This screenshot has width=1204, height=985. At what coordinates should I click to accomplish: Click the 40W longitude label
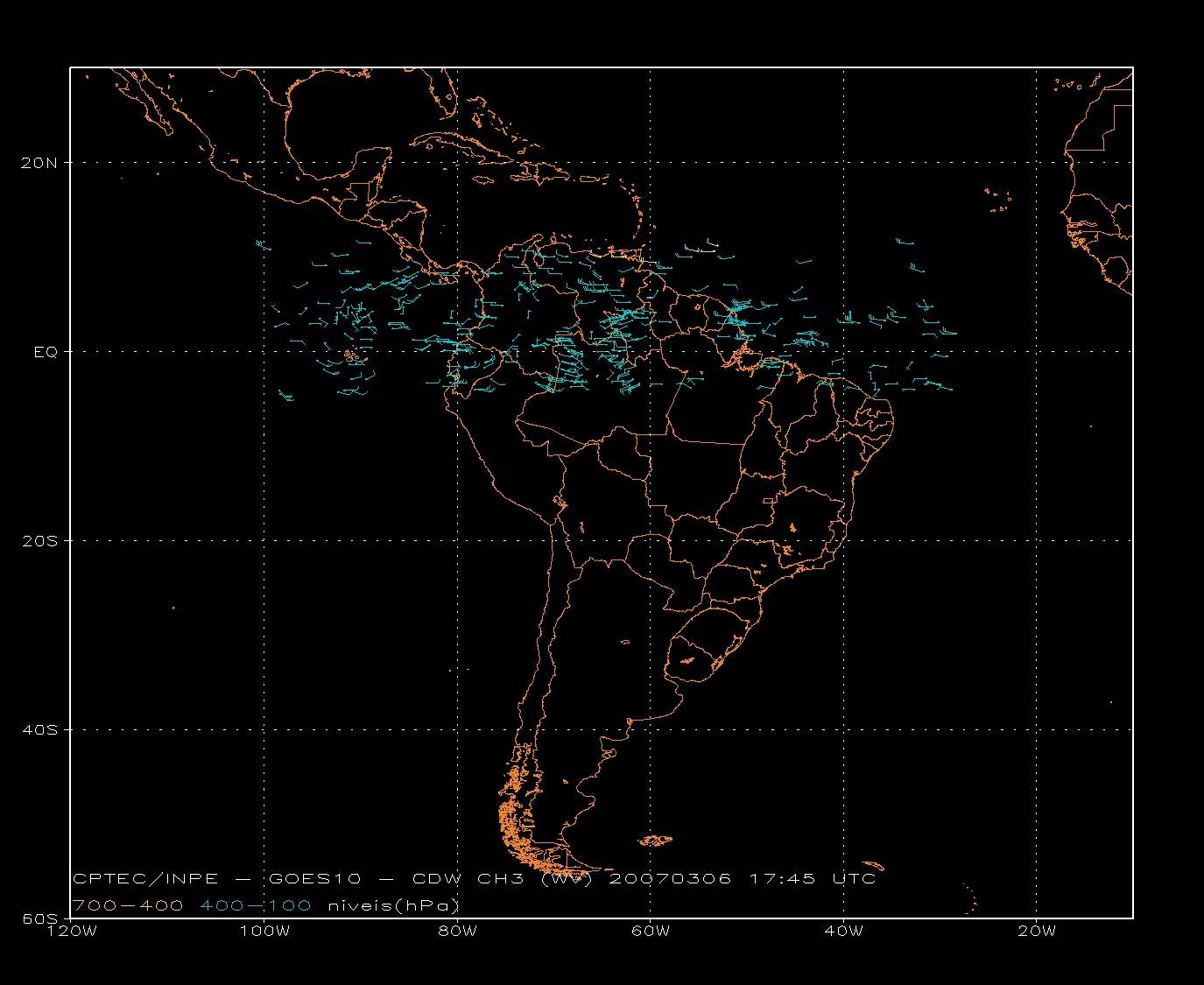tap(843, 931)
